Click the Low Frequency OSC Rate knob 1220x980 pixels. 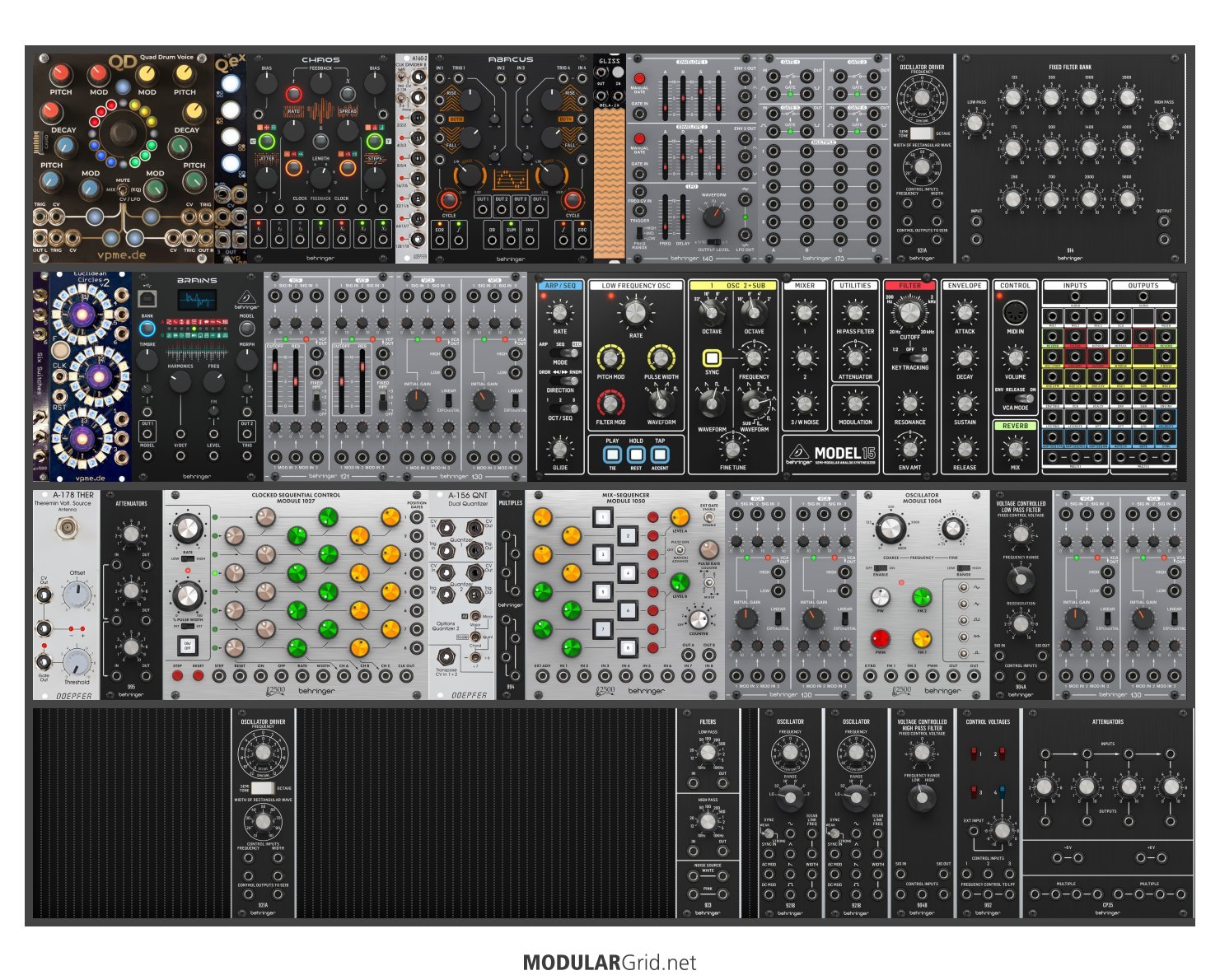coord(635,313)
